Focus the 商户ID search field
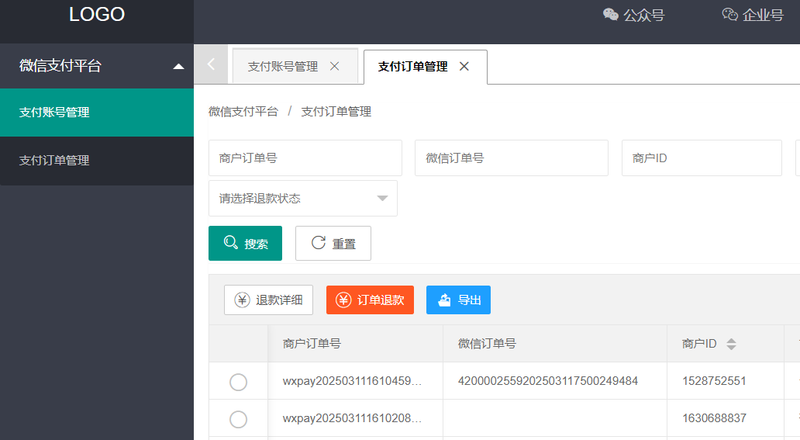Image resolution: width=800 pixels, height=440 pixels. pyautogui.click(x=702, y=158)
